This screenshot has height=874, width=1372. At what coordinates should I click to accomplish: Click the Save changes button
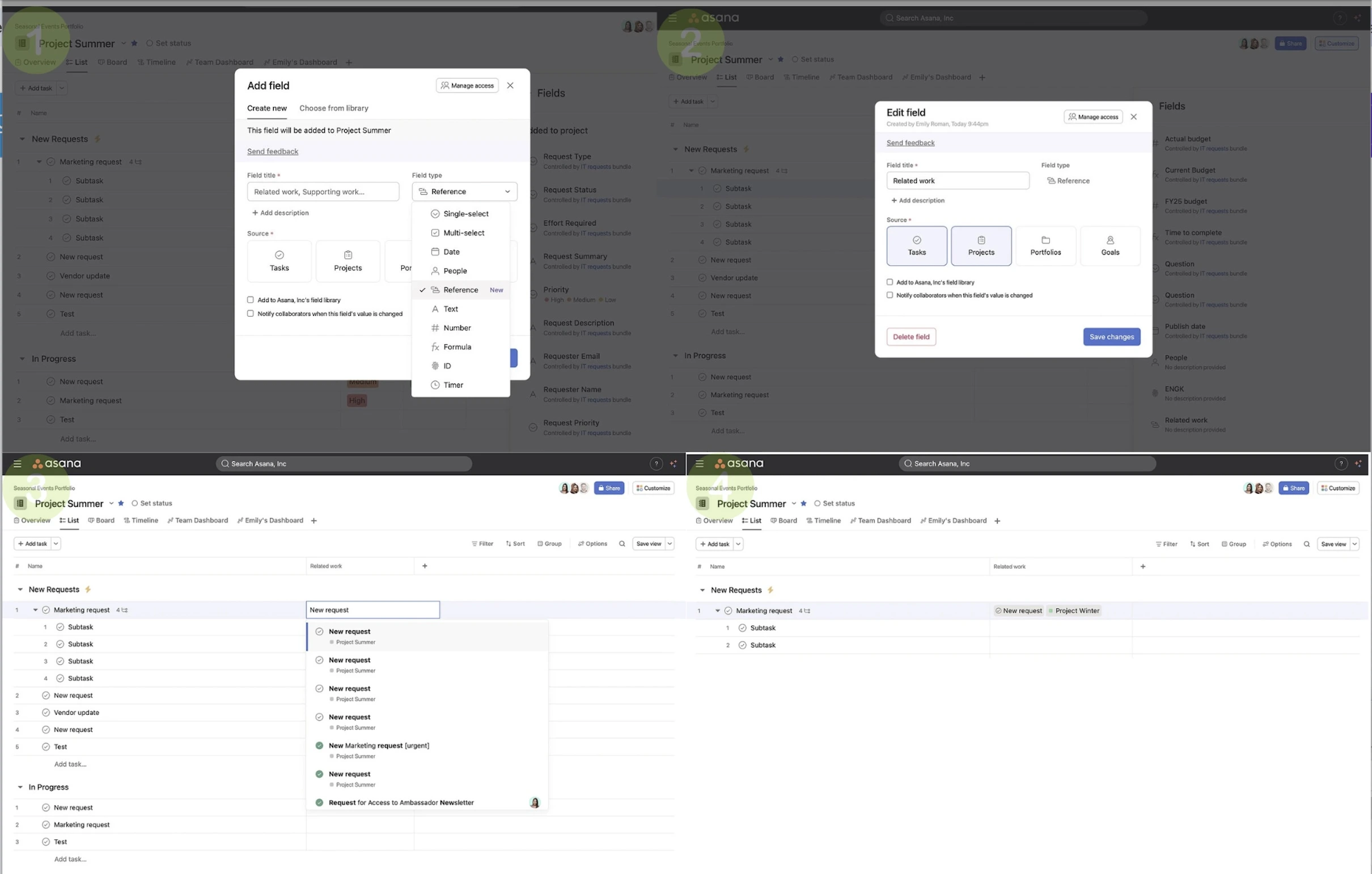(1111, 337)
